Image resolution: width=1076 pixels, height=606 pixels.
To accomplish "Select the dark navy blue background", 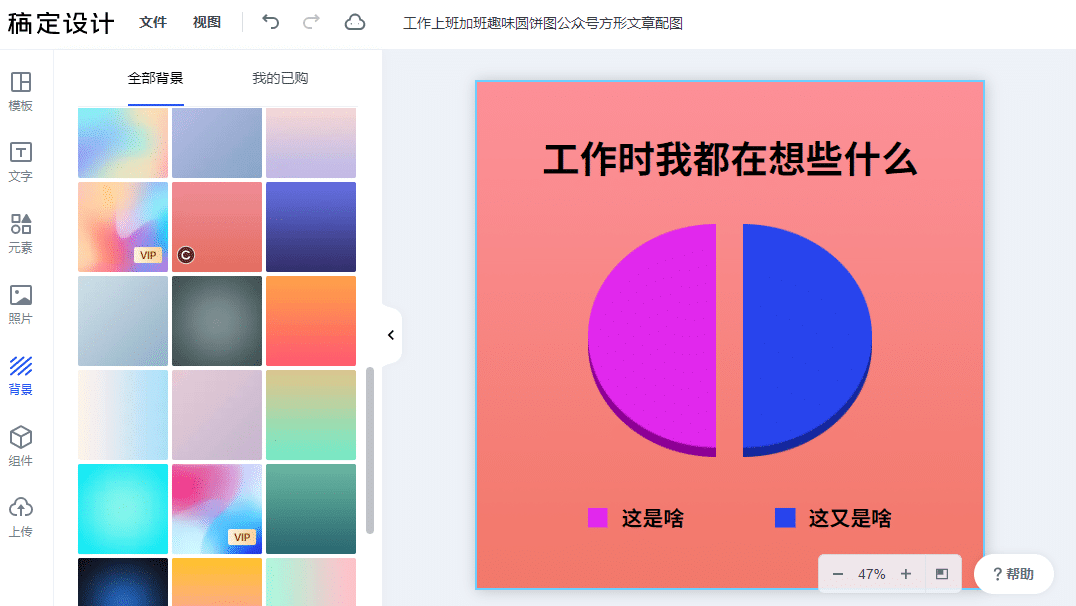I will point(123,582).
